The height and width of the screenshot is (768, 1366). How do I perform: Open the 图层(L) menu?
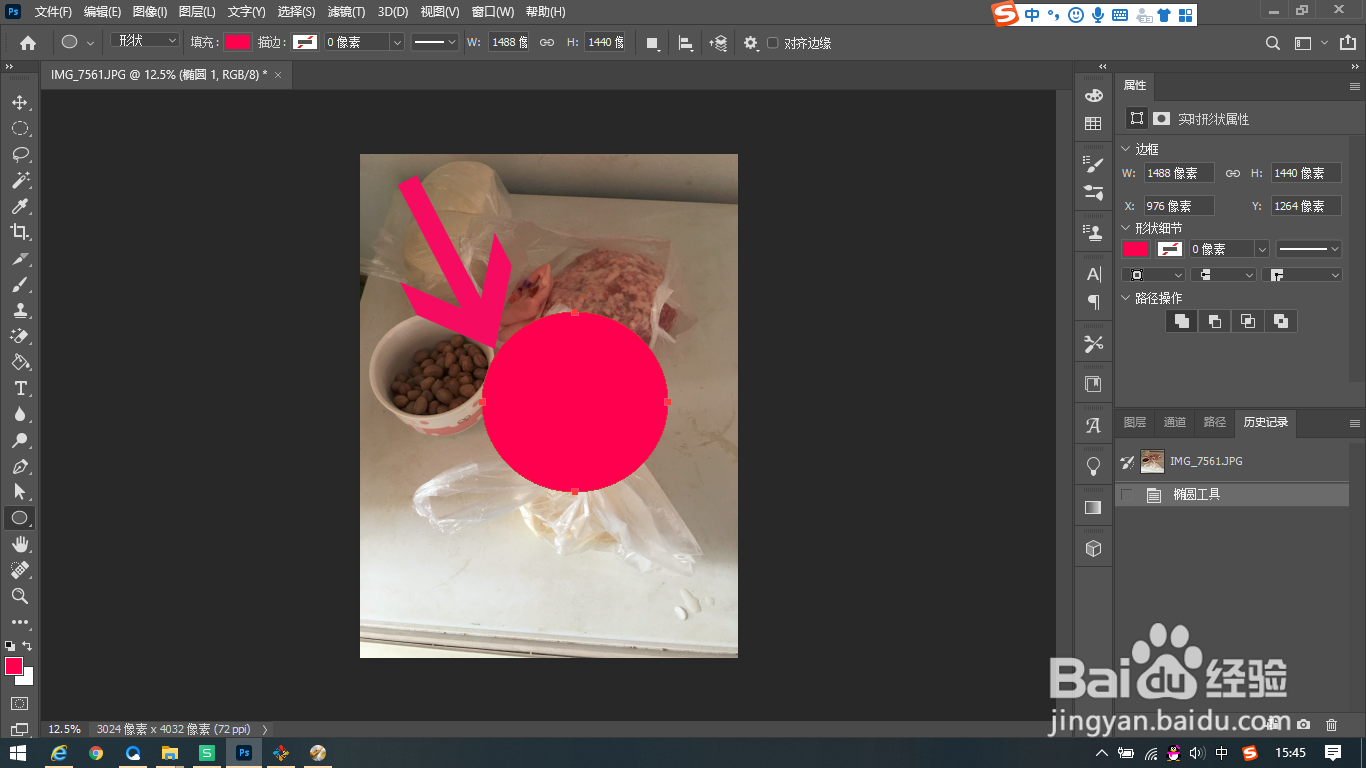coord(197,12)
